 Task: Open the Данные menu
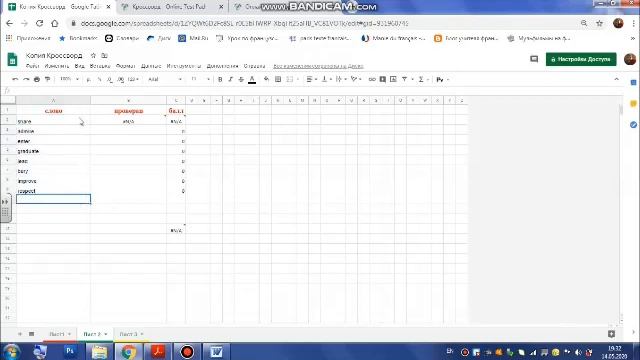pos(151,66)
